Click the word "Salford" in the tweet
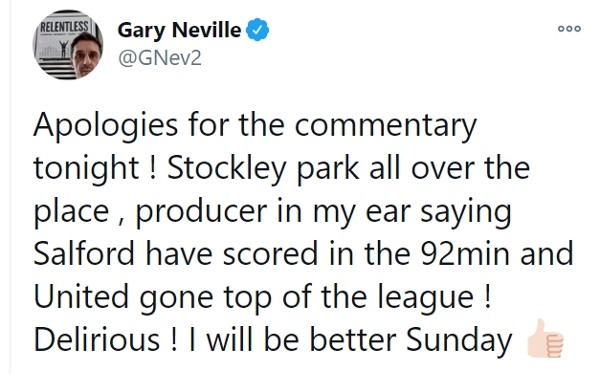This screenshot has width=600, height=392. tap(84, 253)
